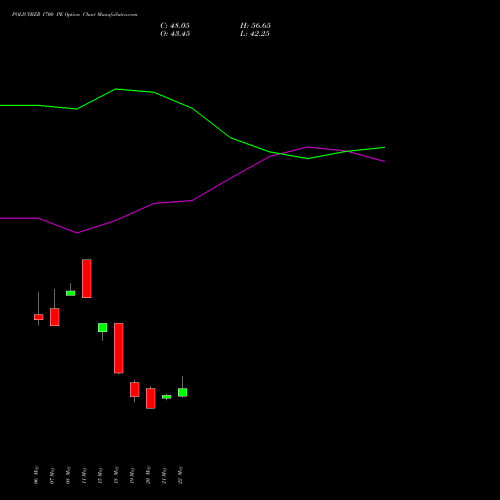This screenshot has width=500, height=500.
Task: Click the '11 May' date label
Action: 84,475
